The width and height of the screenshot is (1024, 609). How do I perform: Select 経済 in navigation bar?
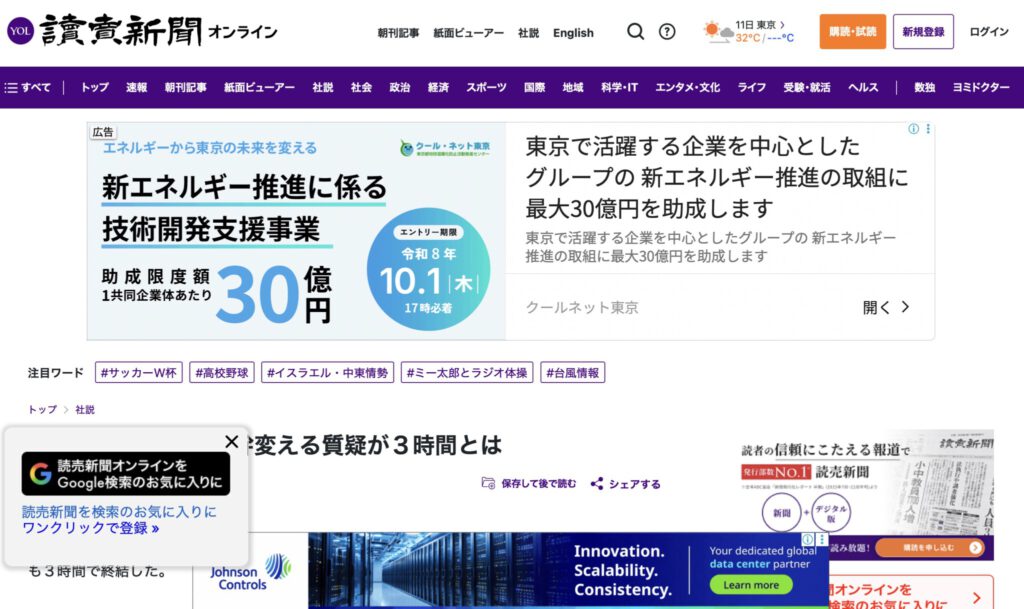(x=438, y=87)
